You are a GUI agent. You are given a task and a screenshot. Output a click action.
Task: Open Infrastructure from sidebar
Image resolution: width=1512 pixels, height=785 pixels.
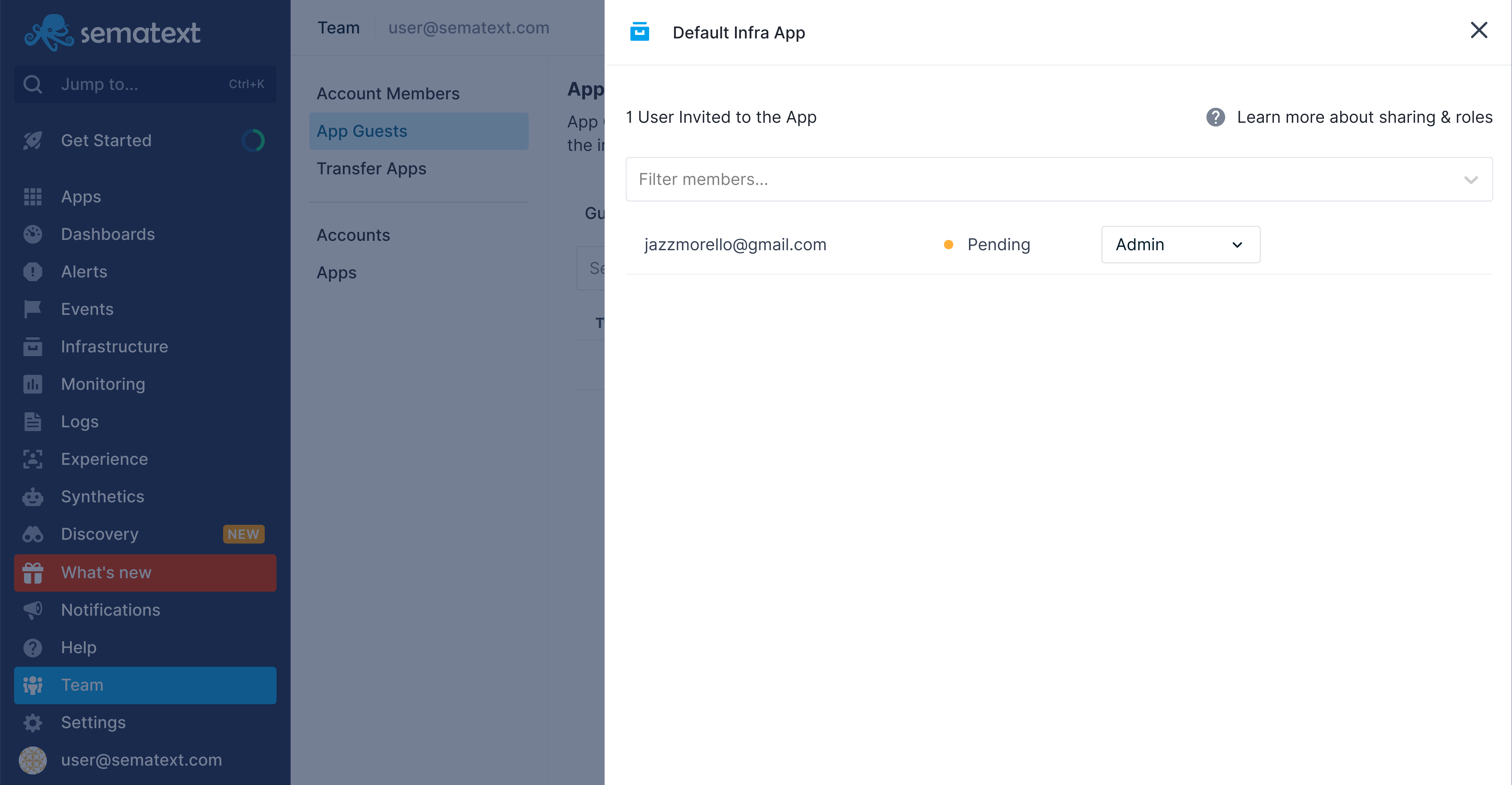click(x=114, y=347)
